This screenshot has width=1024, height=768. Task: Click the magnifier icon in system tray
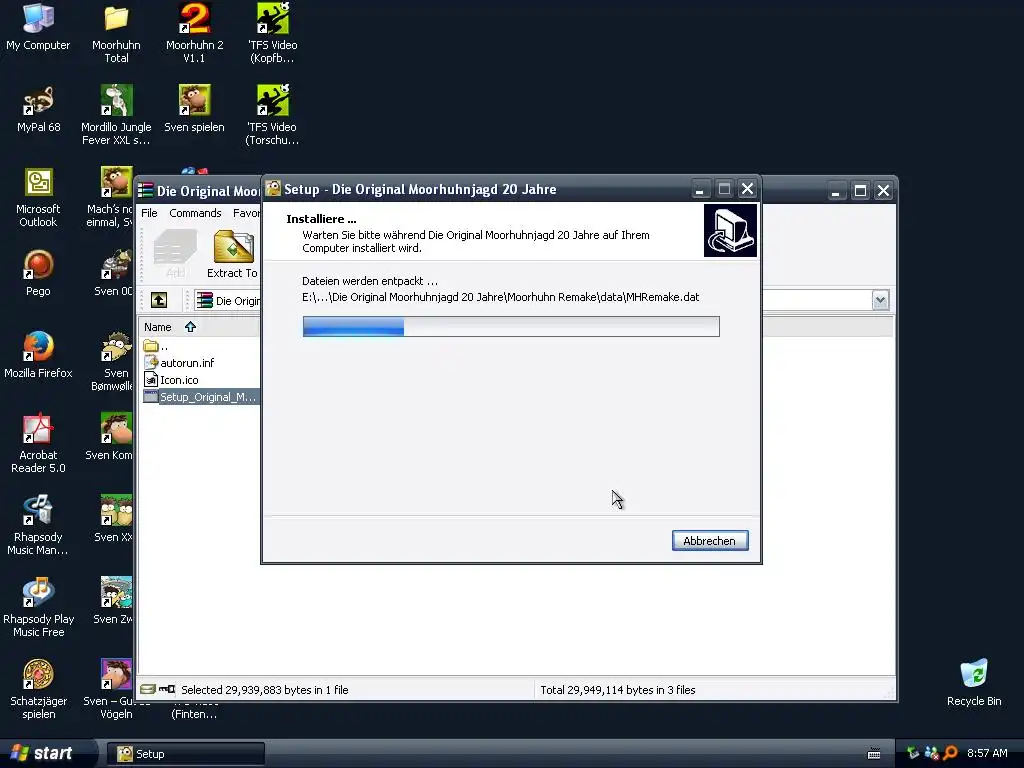(950, 753)
